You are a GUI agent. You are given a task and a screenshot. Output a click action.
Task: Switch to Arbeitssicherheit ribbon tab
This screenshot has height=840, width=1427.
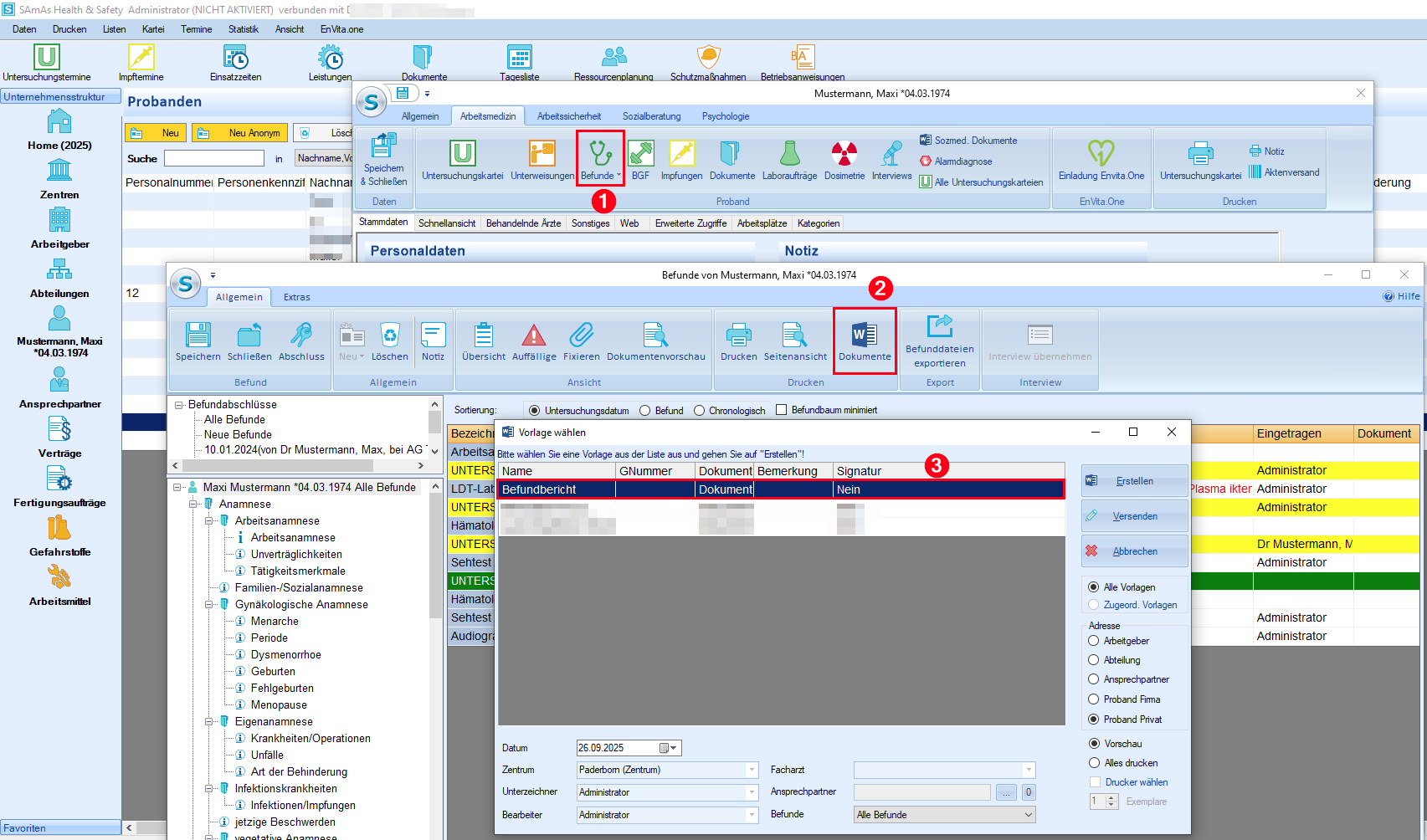569,116
